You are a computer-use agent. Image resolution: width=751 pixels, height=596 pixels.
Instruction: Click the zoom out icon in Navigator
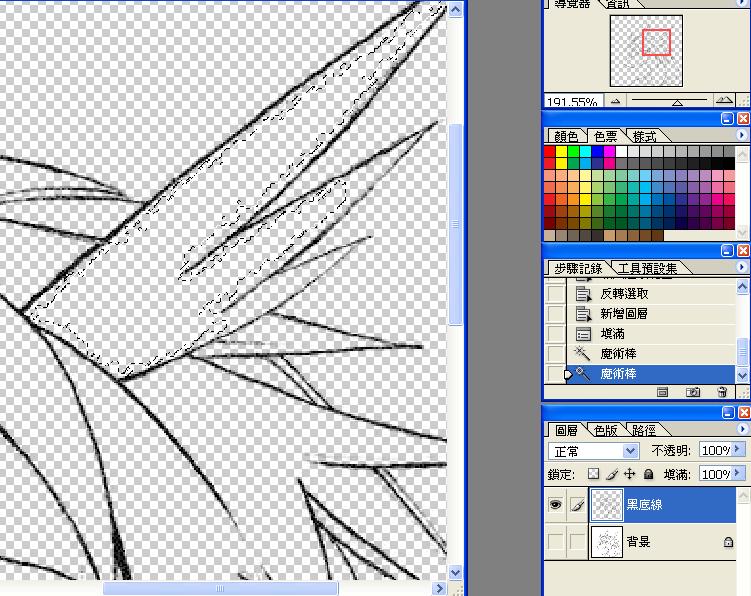[x=614, y=101]
